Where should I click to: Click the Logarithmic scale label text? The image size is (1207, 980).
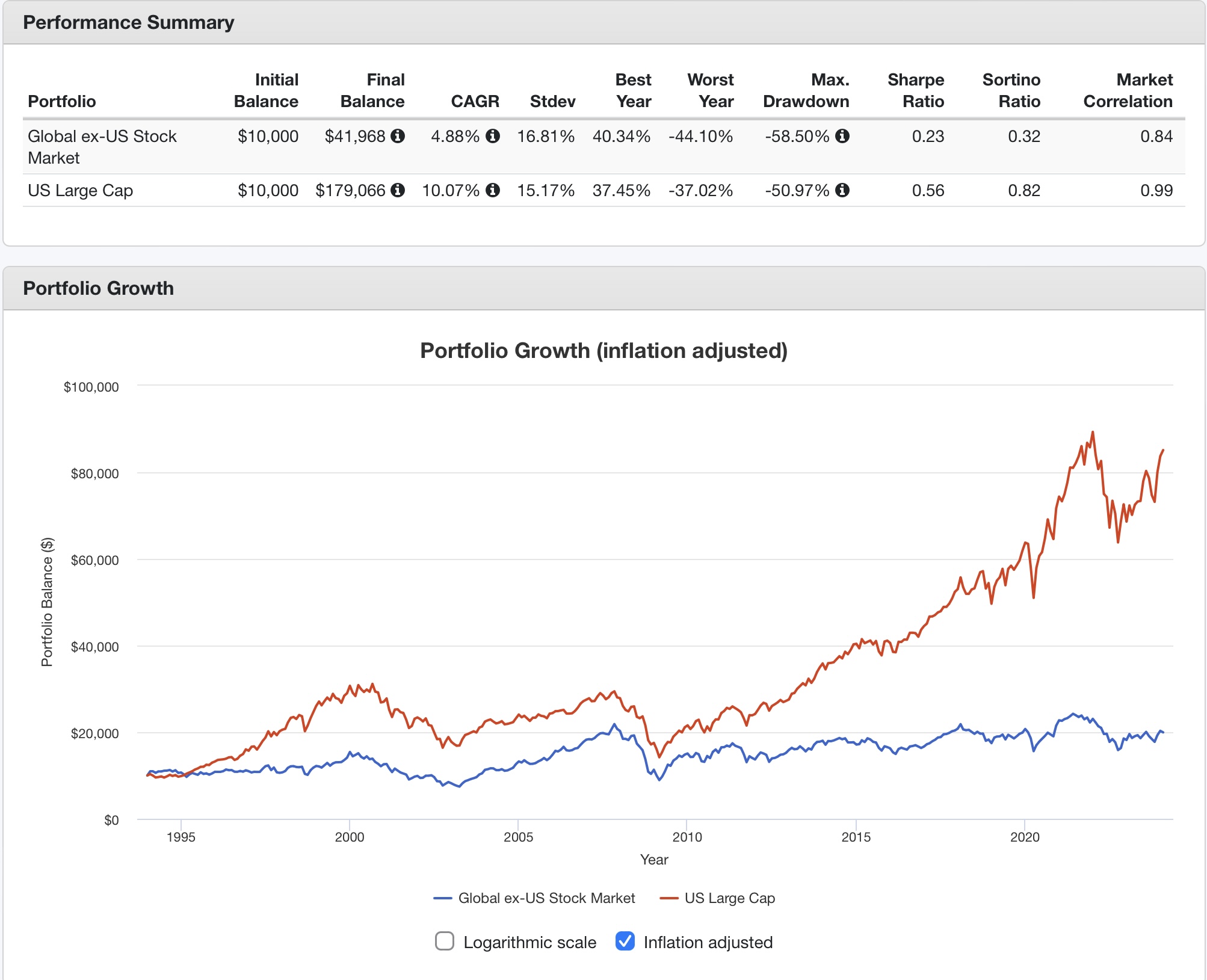click(529, 942)
